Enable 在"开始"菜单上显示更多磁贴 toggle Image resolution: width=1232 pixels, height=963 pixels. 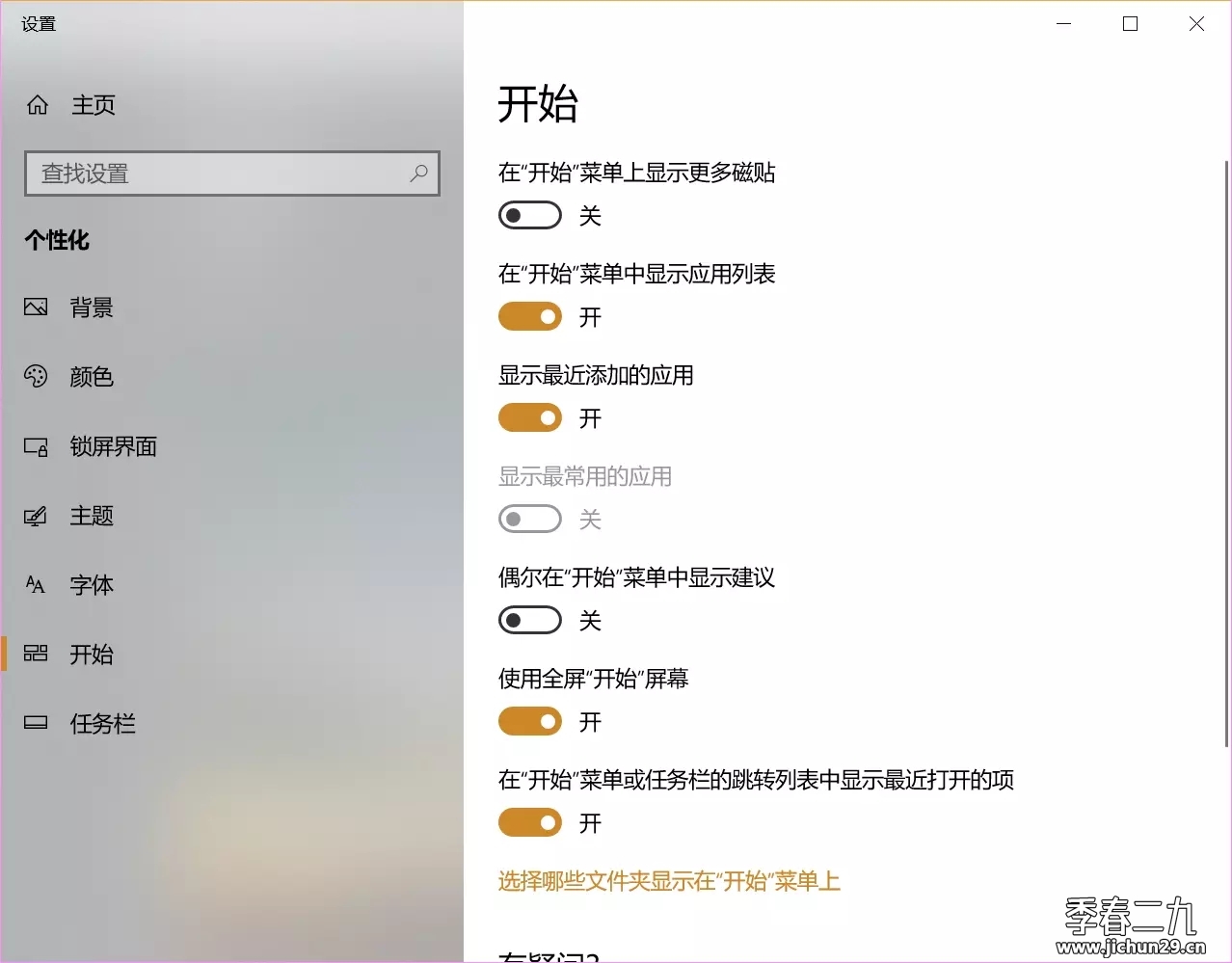pyautogui.click(x=530, y=216)
